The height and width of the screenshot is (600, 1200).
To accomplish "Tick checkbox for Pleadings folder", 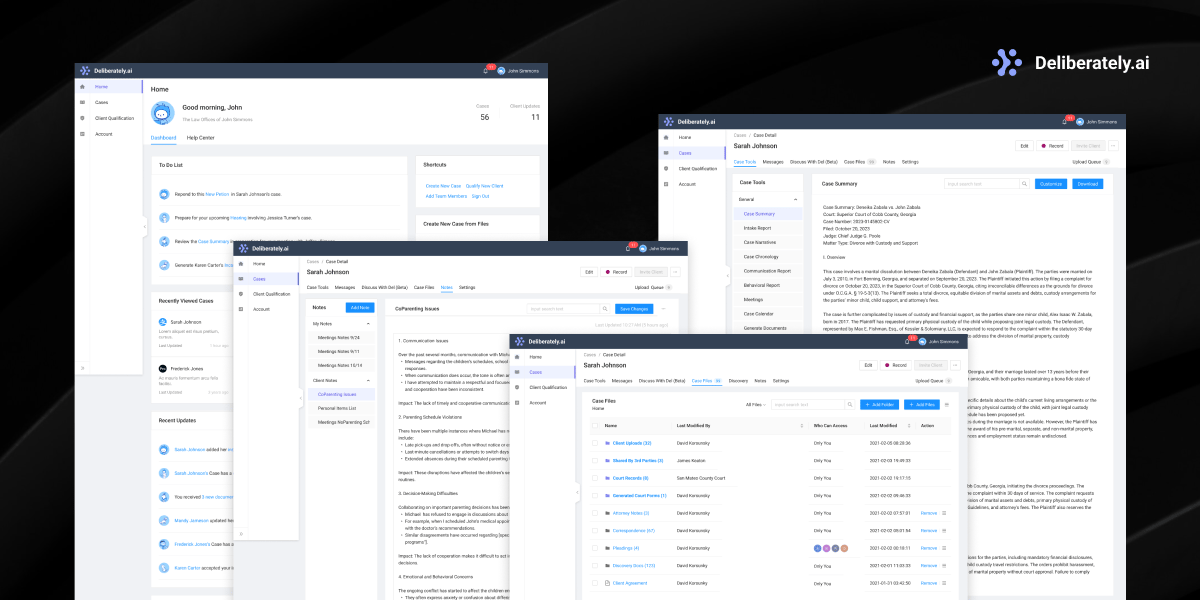I will (x=595, y=548).
